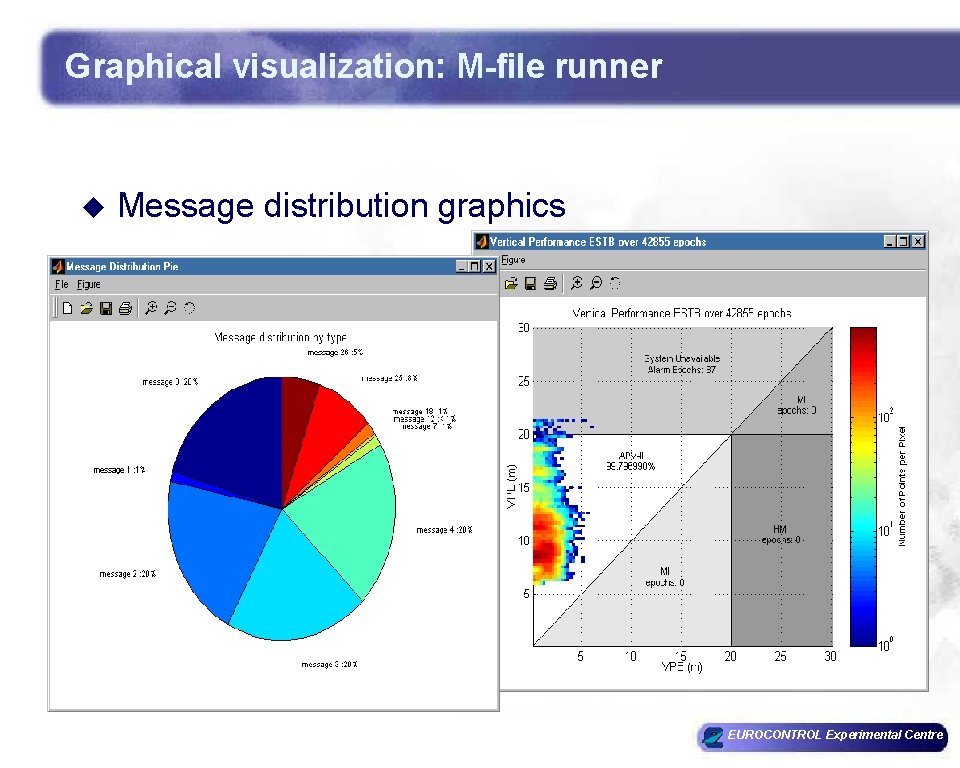
Task: Select Zoom Out tool in Message Distribution Pie window
Action: tap(170, 308)
